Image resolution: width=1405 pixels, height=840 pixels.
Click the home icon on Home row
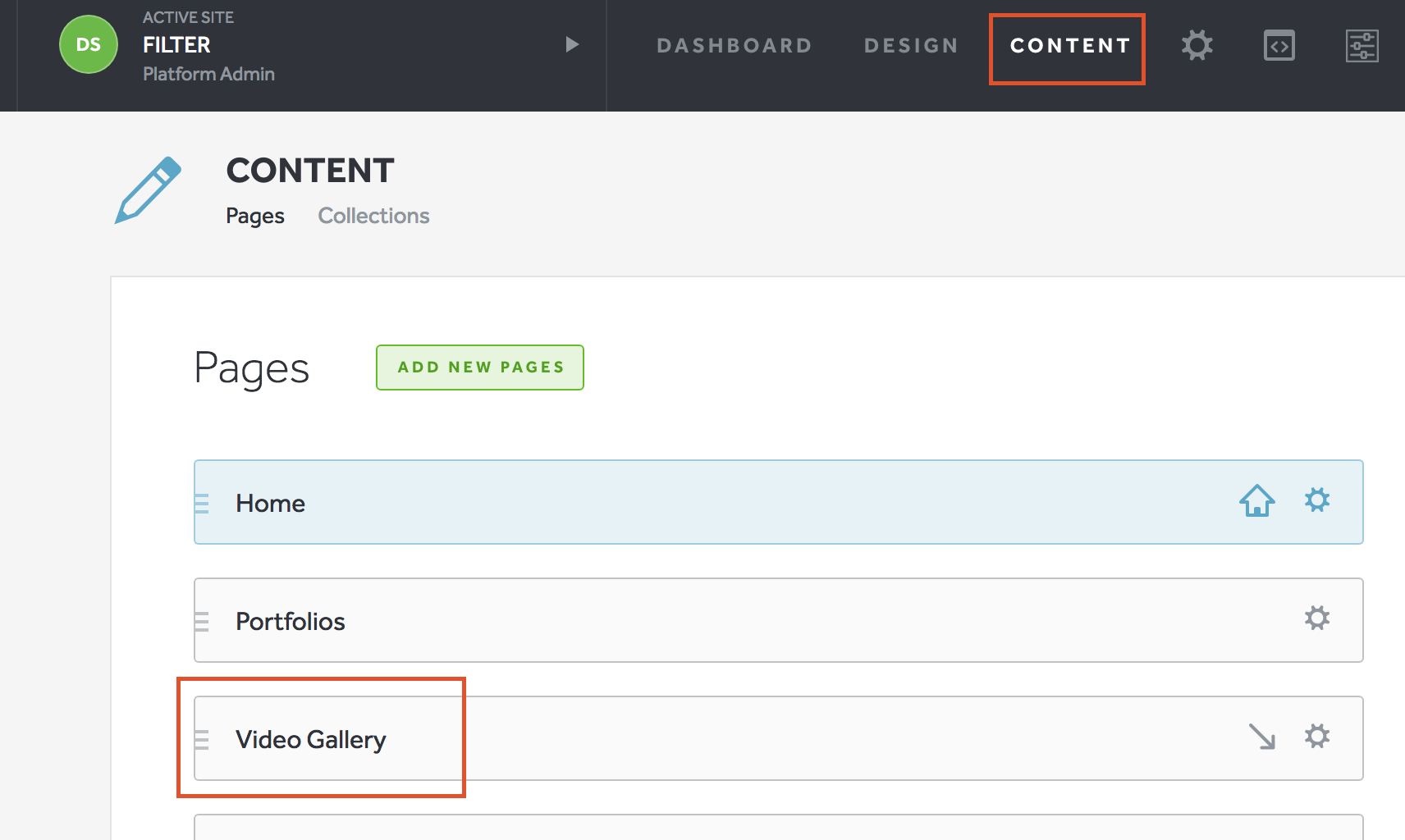click(1256, 500)
